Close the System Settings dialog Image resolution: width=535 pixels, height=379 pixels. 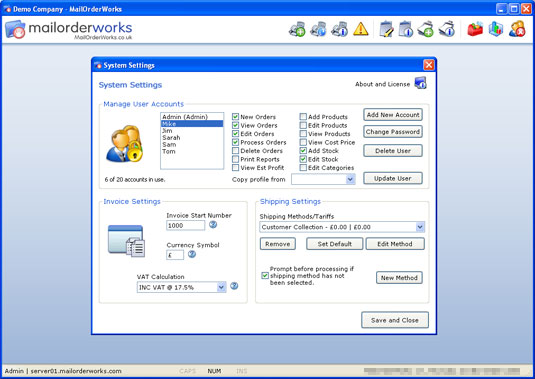[x=429, y=65]
